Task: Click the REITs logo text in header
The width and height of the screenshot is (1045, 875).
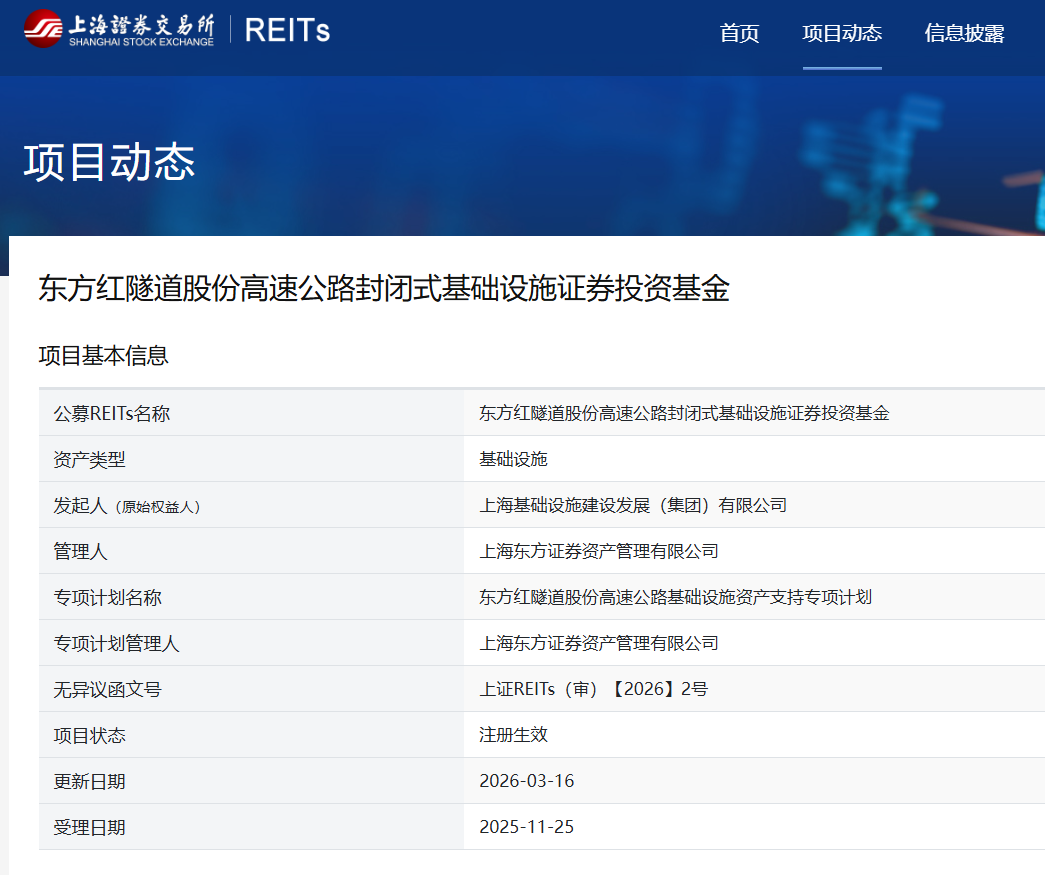Action: click(x=287, y=30)
